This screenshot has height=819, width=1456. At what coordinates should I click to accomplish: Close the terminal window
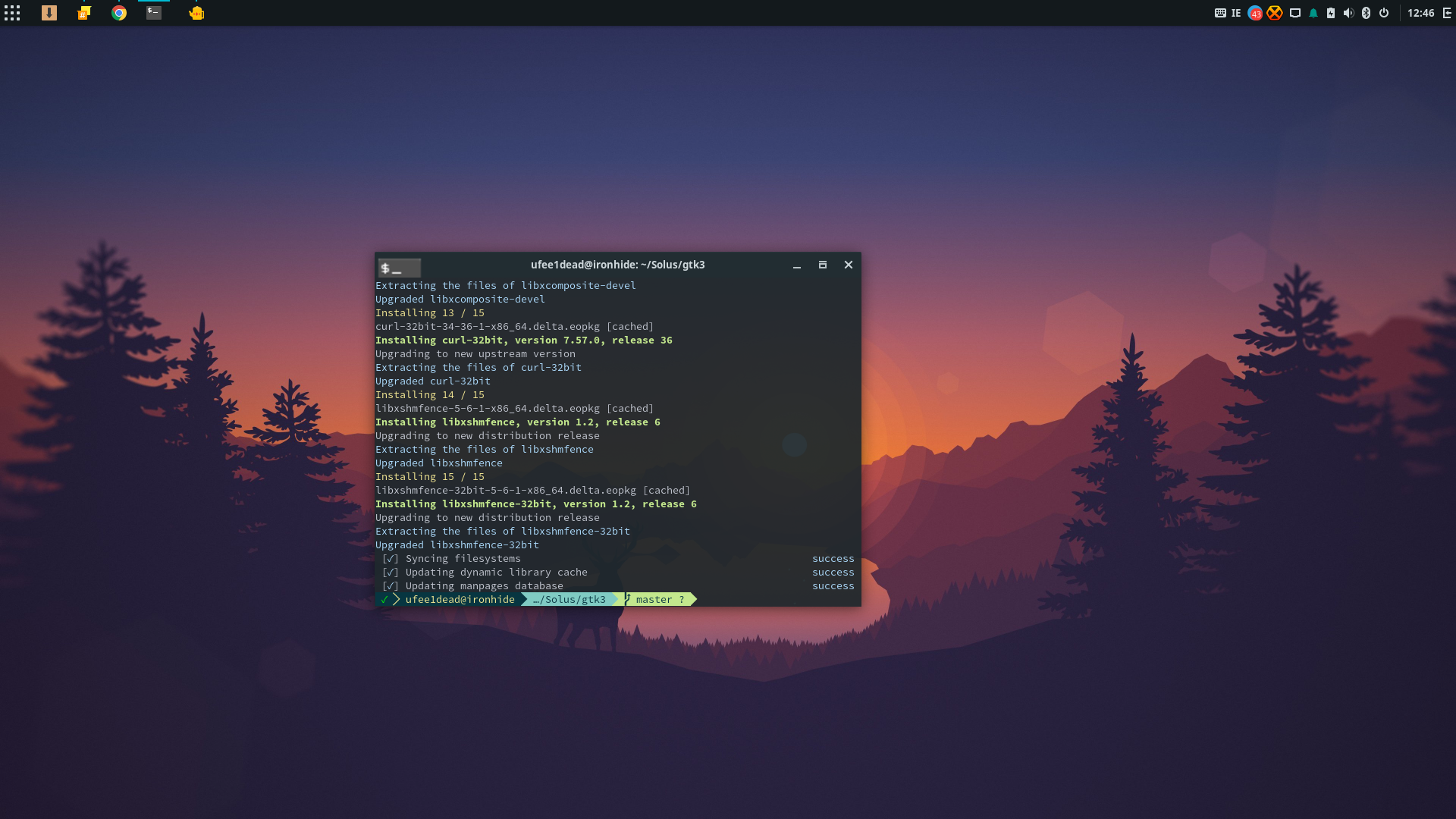[x=849, y=265]
